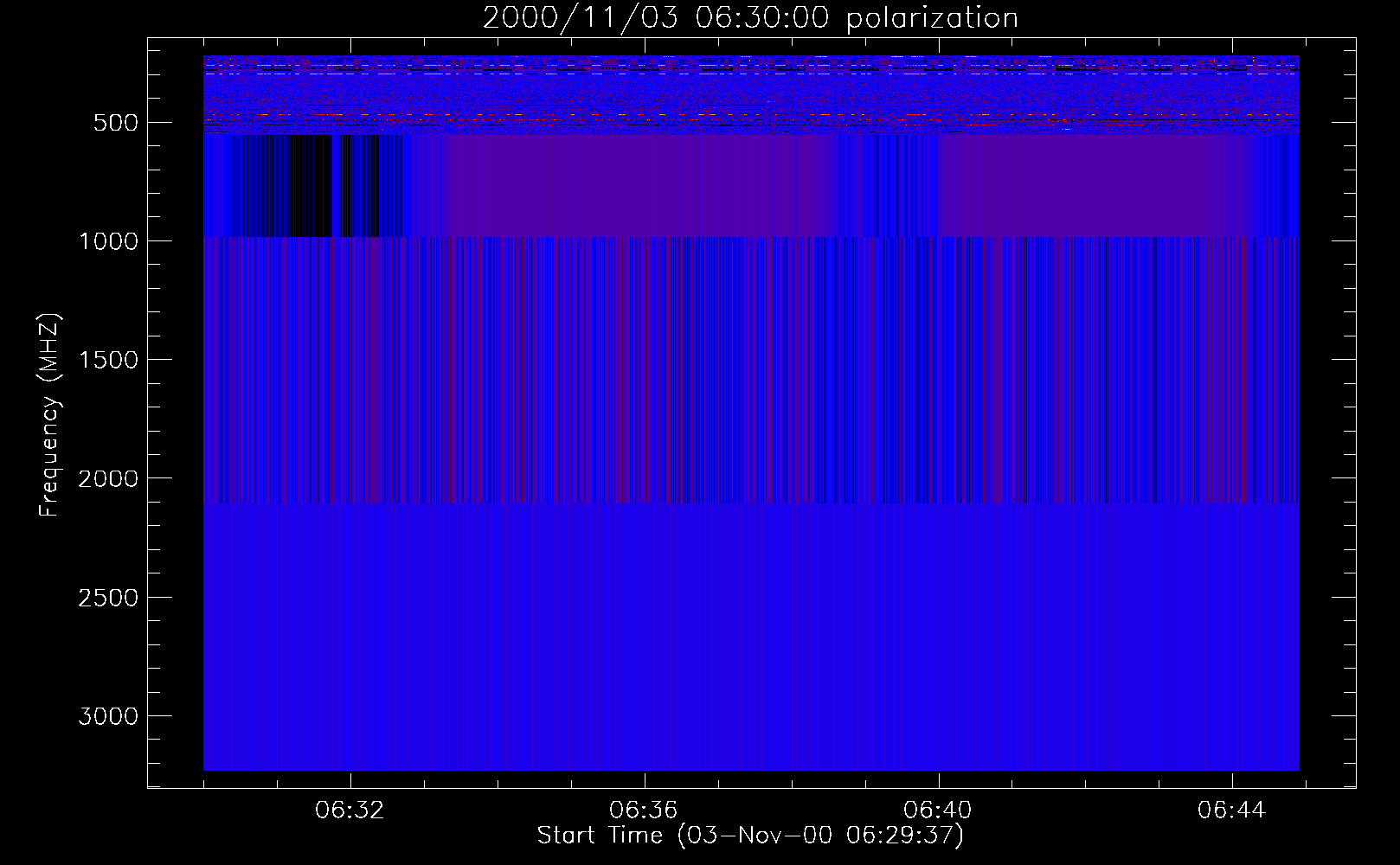Click the 06:36 time tick label

pos(644,811)
